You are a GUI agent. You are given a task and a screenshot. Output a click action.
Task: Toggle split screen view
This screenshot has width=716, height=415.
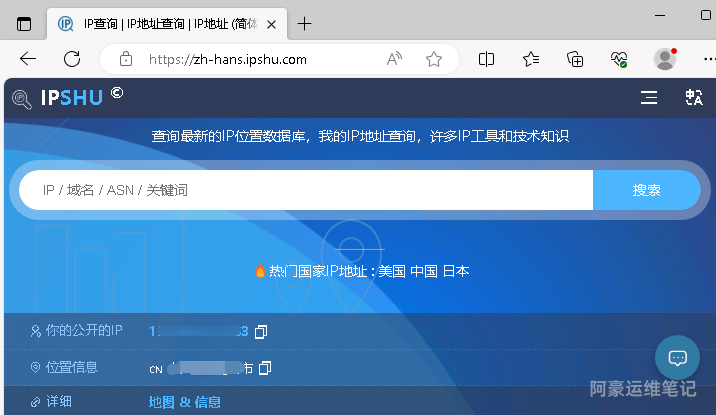point(486,59)
